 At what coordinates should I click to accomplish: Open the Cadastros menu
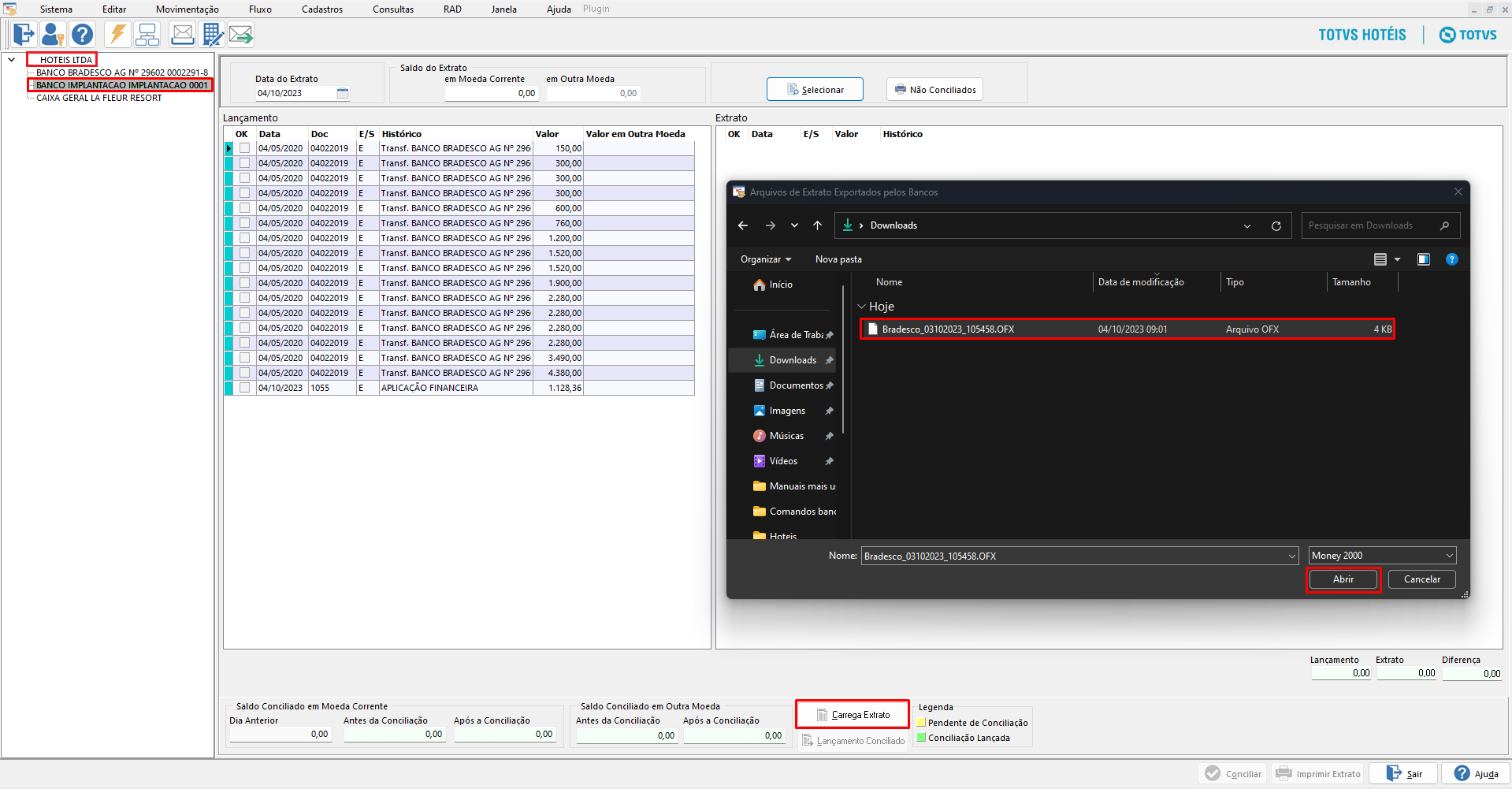point(322,9)
